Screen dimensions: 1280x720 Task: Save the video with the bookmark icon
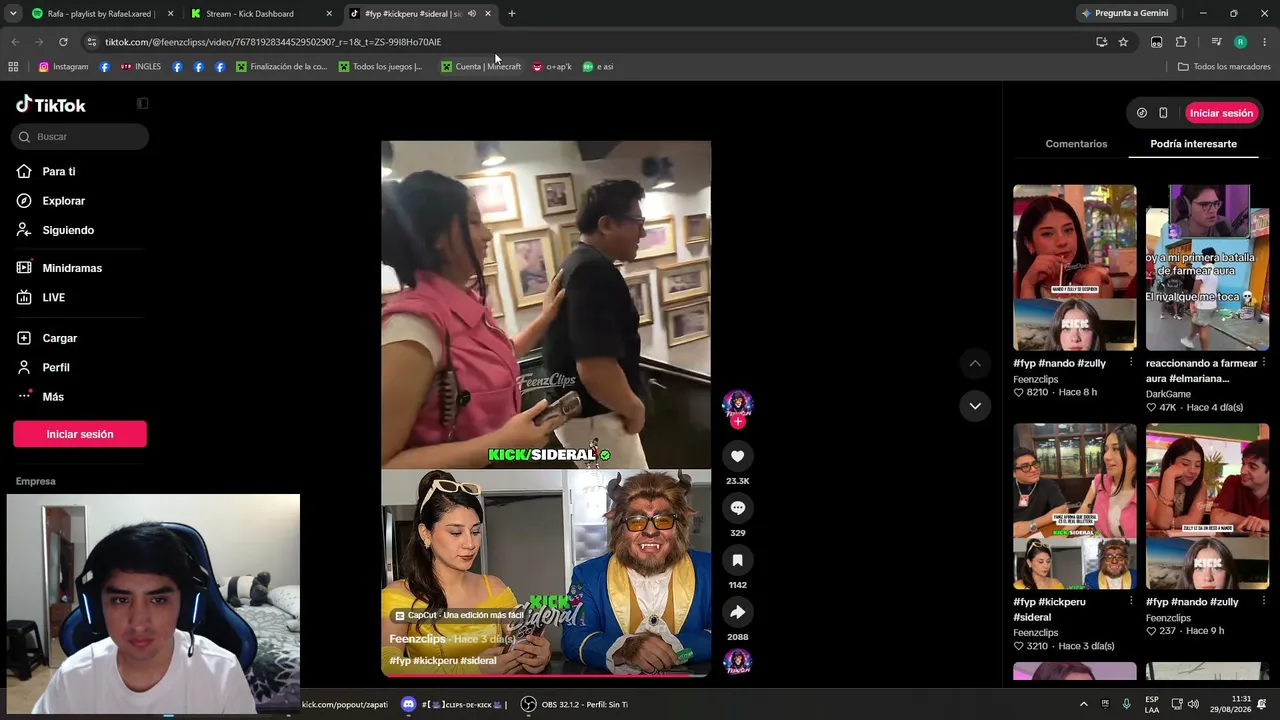pyautogui.click(x=738, y=560)
